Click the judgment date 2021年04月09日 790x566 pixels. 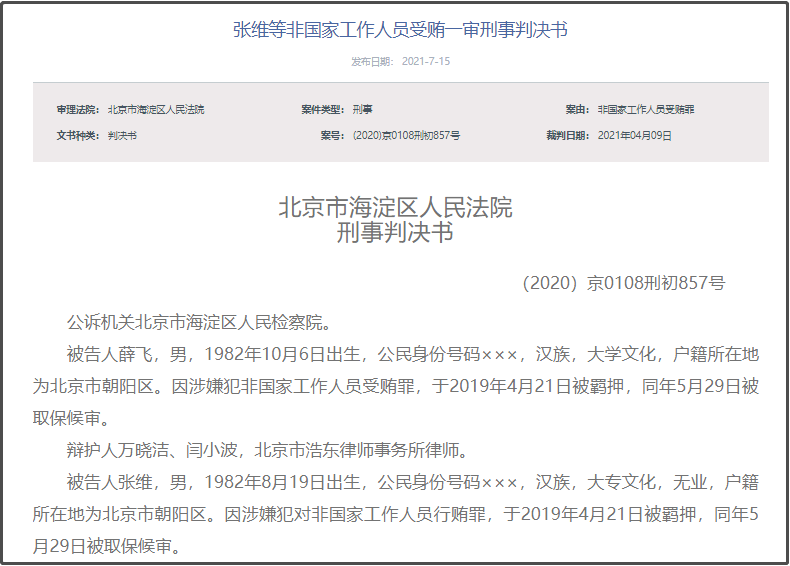click(x=634, y=136)
